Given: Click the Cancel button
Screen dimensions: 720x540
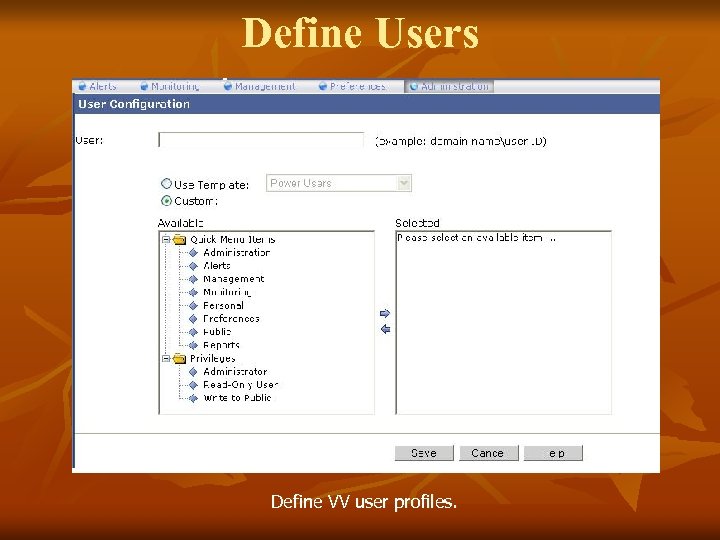Looking at the screenshot, I should (x=489, y=453).
